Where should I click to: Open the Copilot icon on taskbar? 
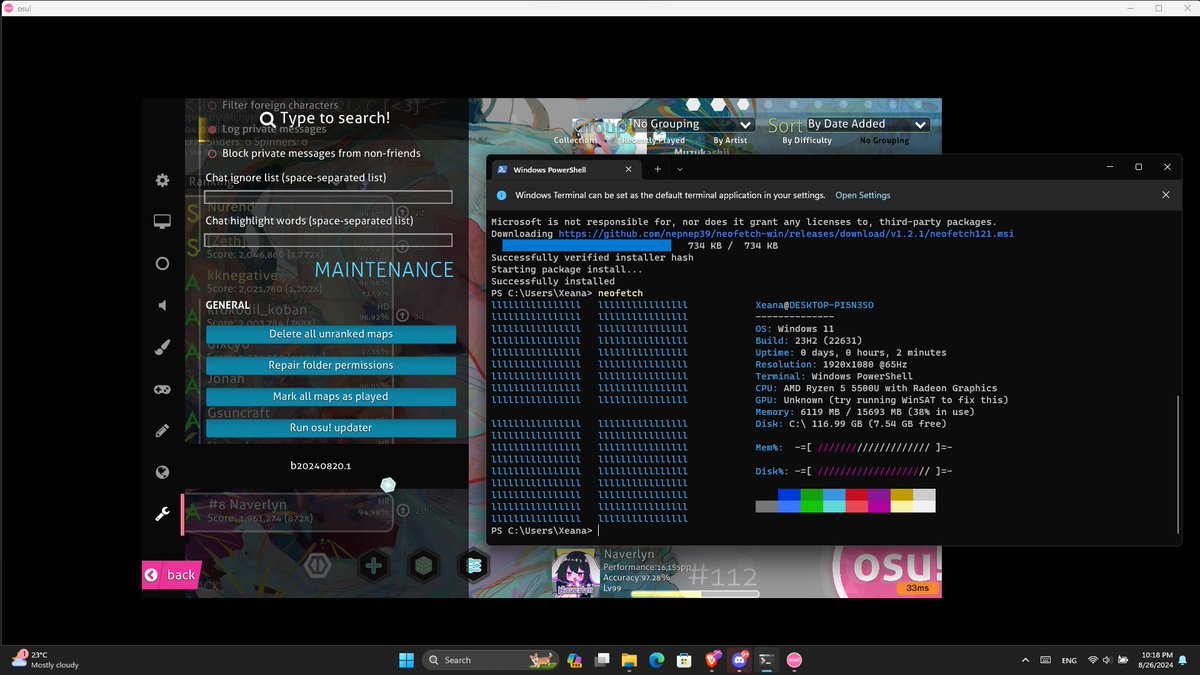[575, 660]
